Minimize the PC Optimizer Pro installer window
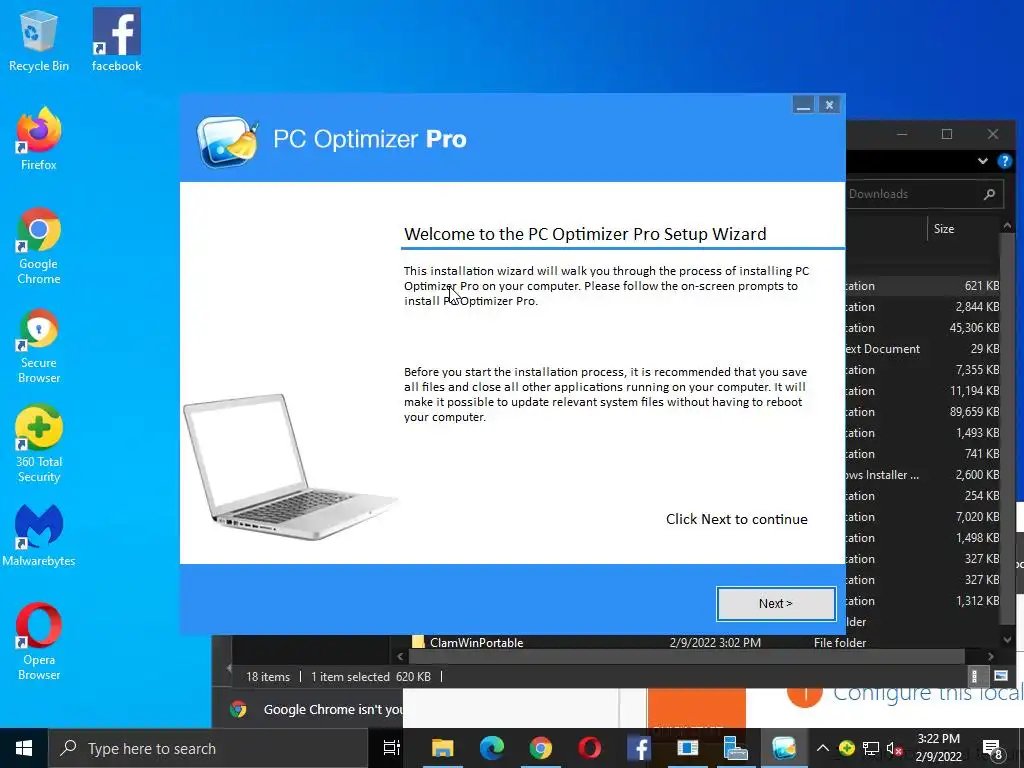Image resolution: width=1024 pixels, height=768 pixels. [803, 105]
